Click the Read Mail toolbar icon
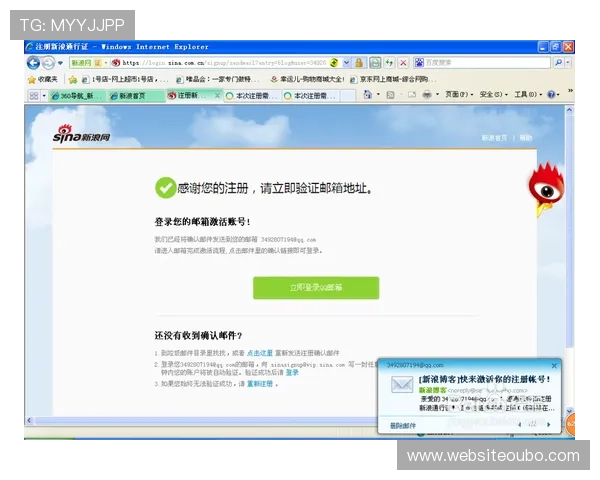The image size is (600, 480). [412, 95]
